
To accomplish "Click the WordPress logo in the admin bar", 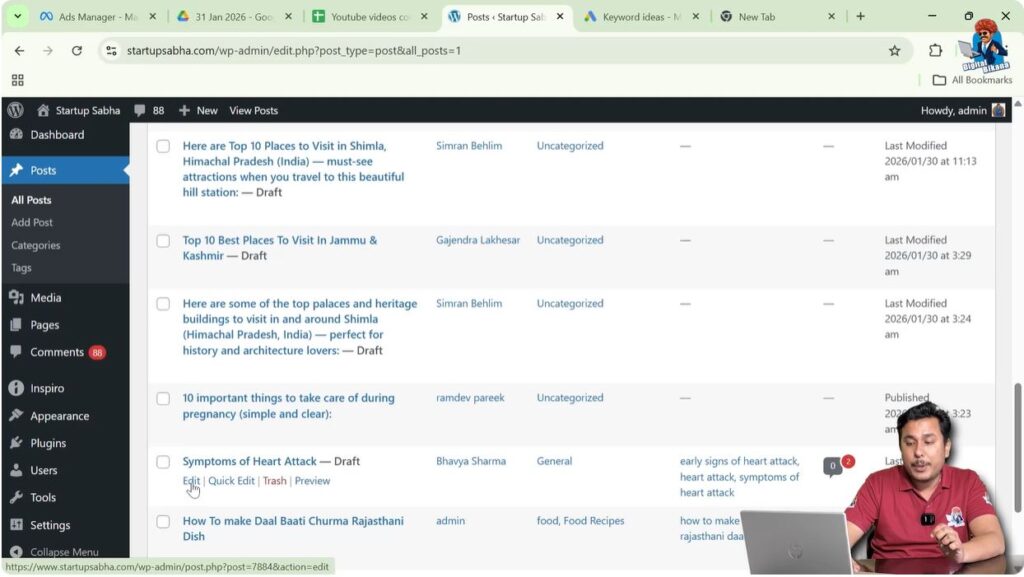I will [14, 110].
